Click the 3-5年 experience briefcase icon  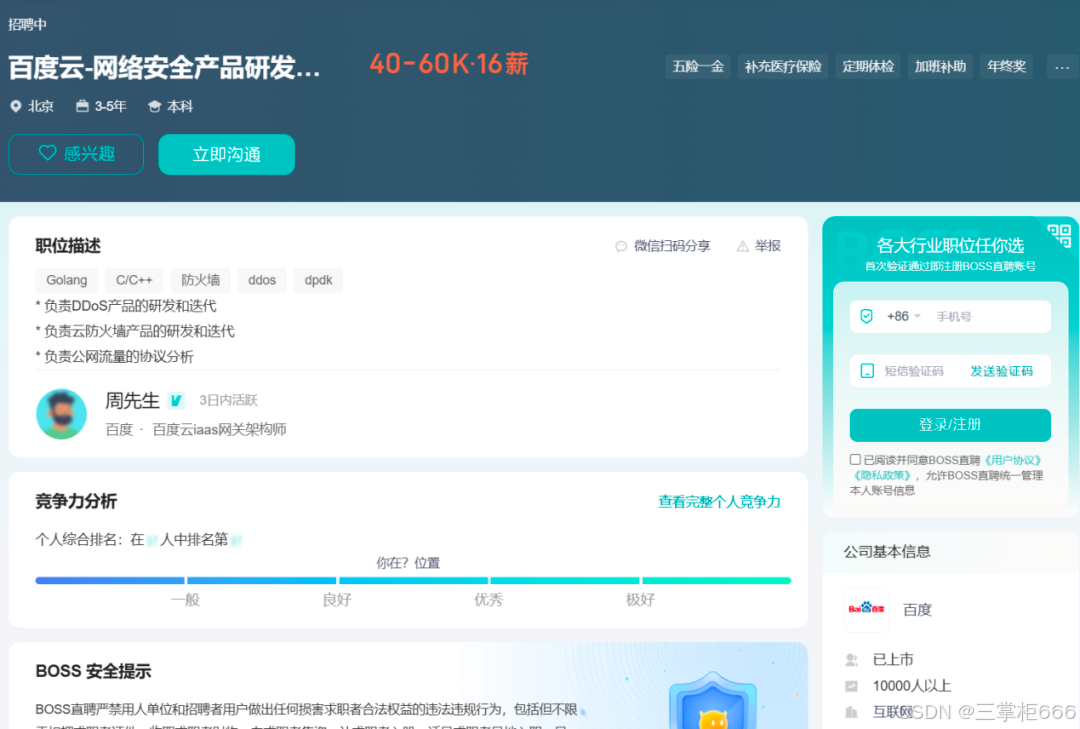(82, 106)
